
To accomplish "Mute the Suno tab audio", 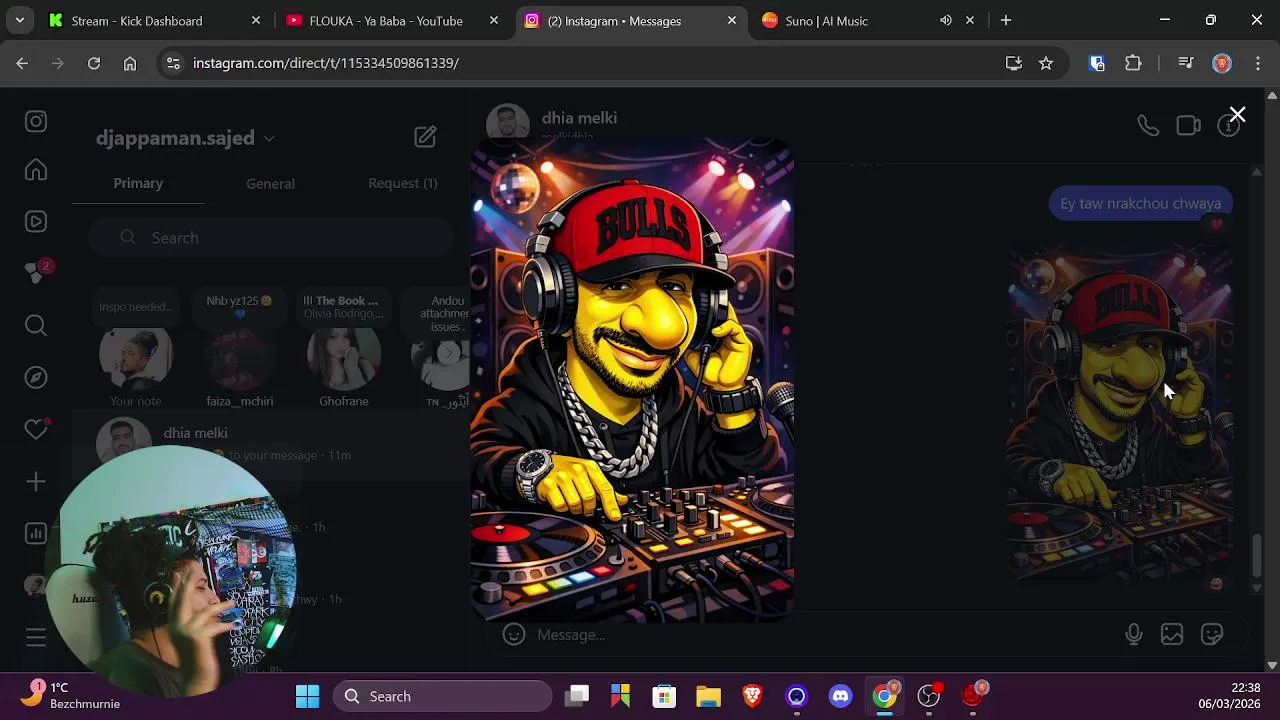I will pos(946,20).
